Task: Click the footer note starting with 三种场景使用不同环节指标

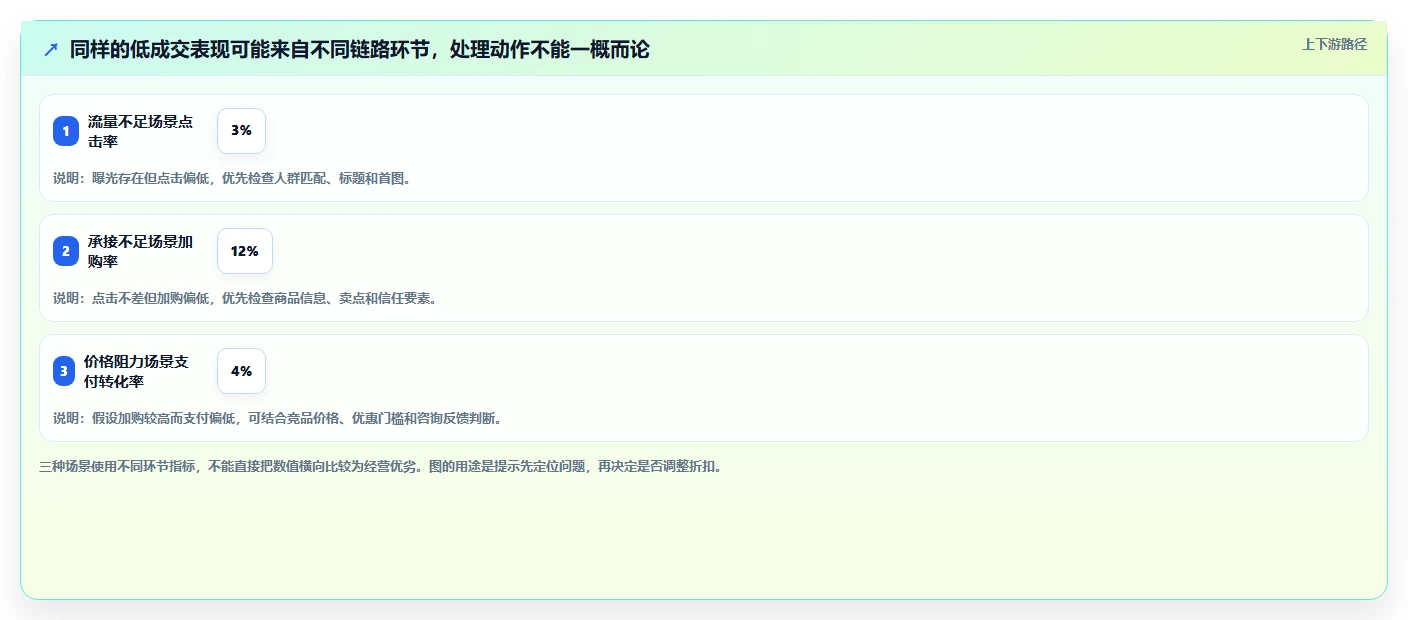Action: click(381, 466)
